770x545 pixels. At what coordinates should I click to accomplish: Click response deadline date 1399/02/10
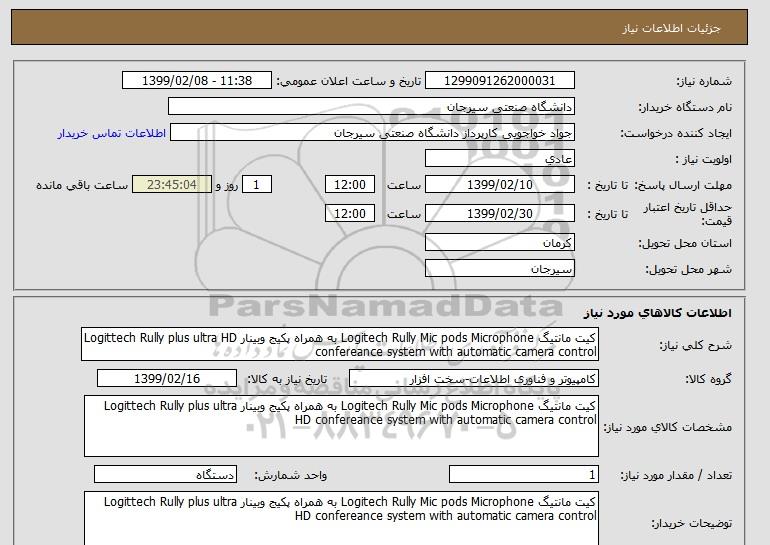pyautogui.click(x=499, y=185)
